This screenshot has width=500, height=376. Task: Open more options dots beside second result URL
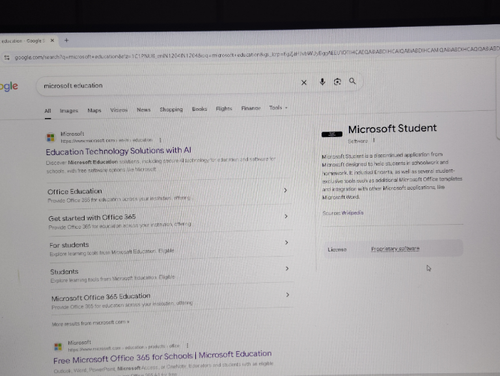coord(187,345)
